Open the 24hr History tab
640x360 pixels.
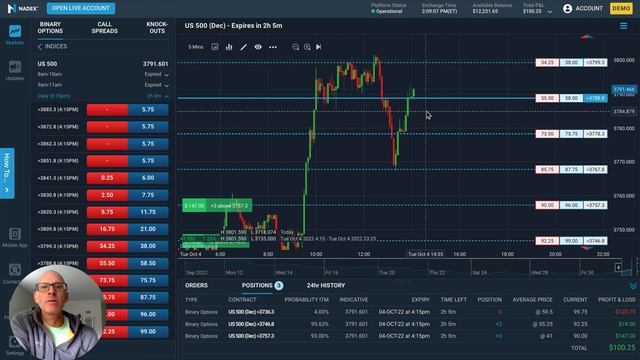coord(326,285)
